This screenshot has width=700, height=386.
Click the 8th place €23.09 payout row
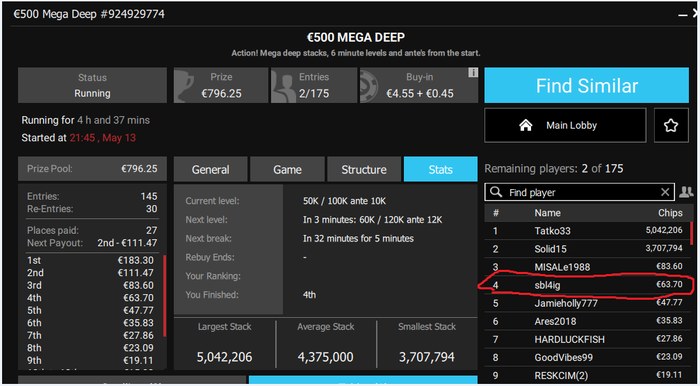[90, 348]
